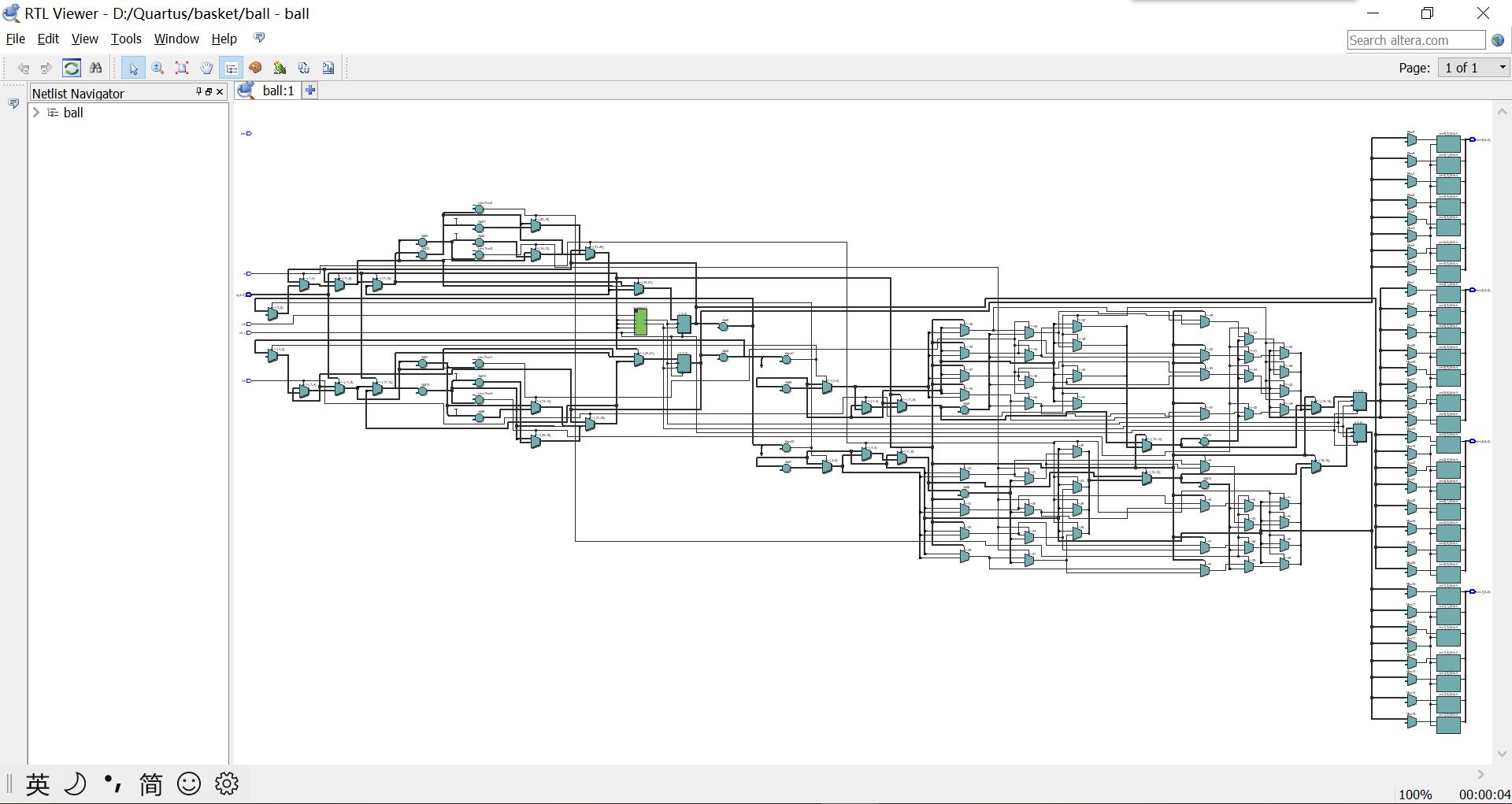
Task: Toggle the Netlist Navigator view button
Action: tap(231, 68)
